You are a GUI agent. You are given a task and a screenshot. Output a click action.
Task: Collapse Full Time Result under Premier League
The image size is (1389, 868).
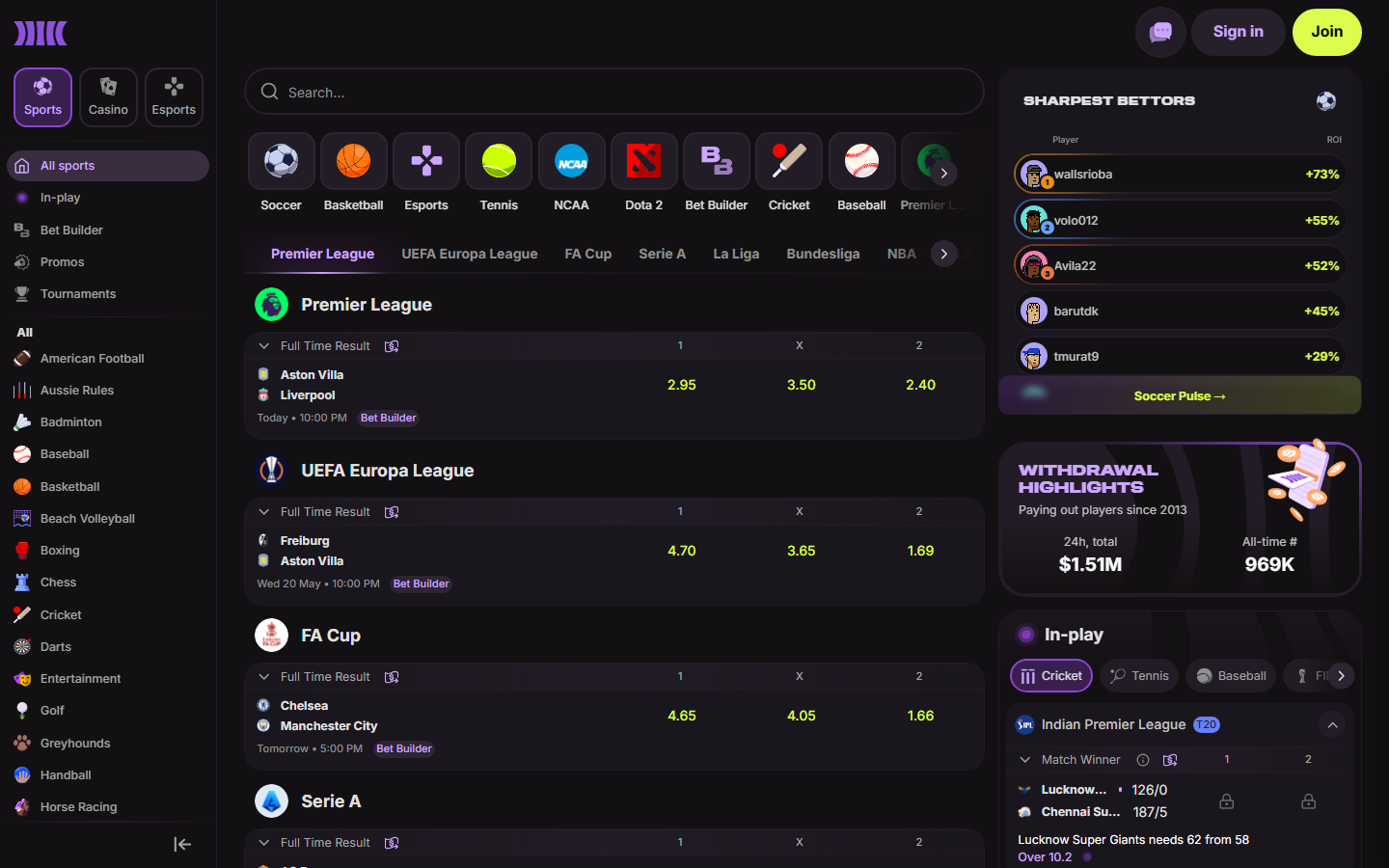click(x=263, y=346)
